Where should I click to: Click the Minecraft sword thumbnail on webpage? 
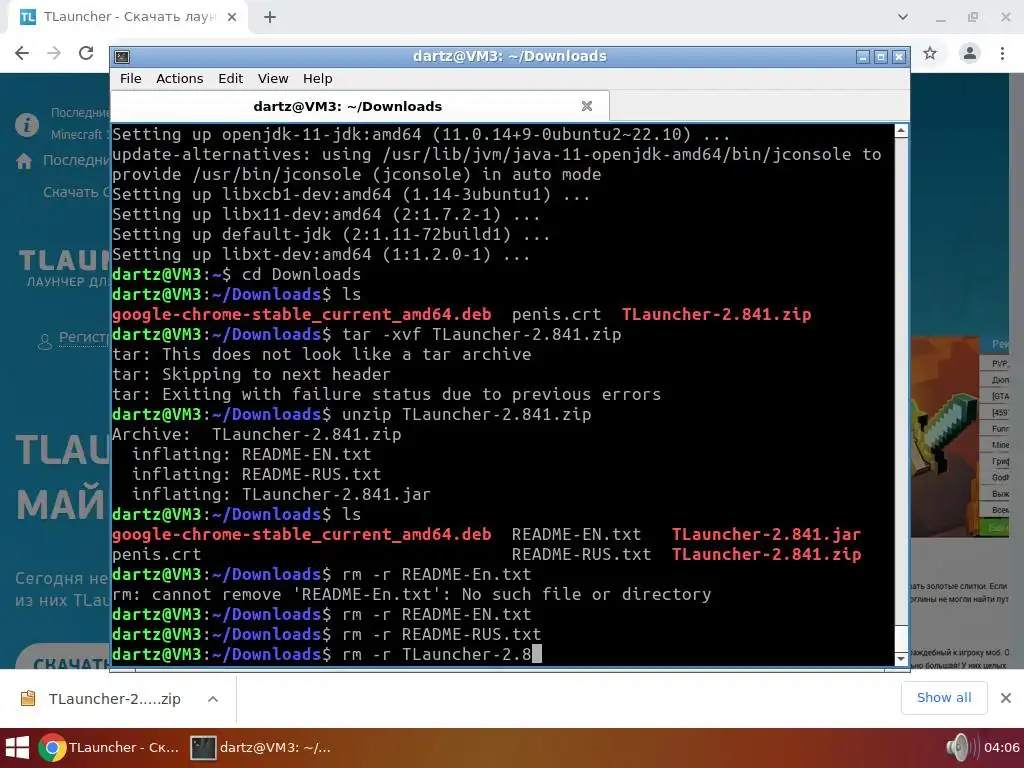point(944,436)
